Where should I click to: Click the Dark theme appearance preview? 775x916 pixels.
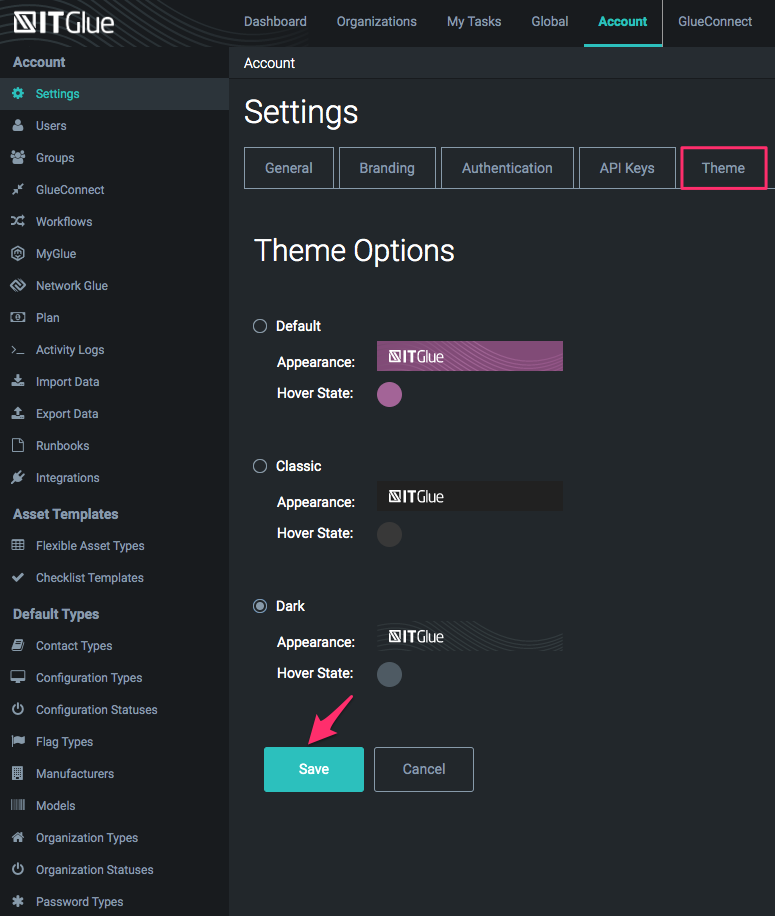[469, 636]
